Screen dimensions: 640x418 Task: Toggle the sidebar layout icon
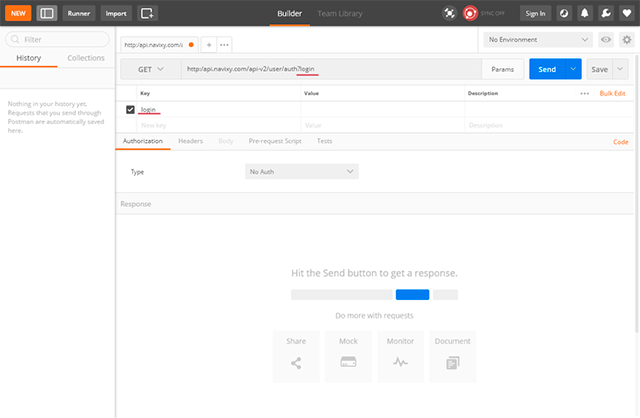click(x=47, y=13)
